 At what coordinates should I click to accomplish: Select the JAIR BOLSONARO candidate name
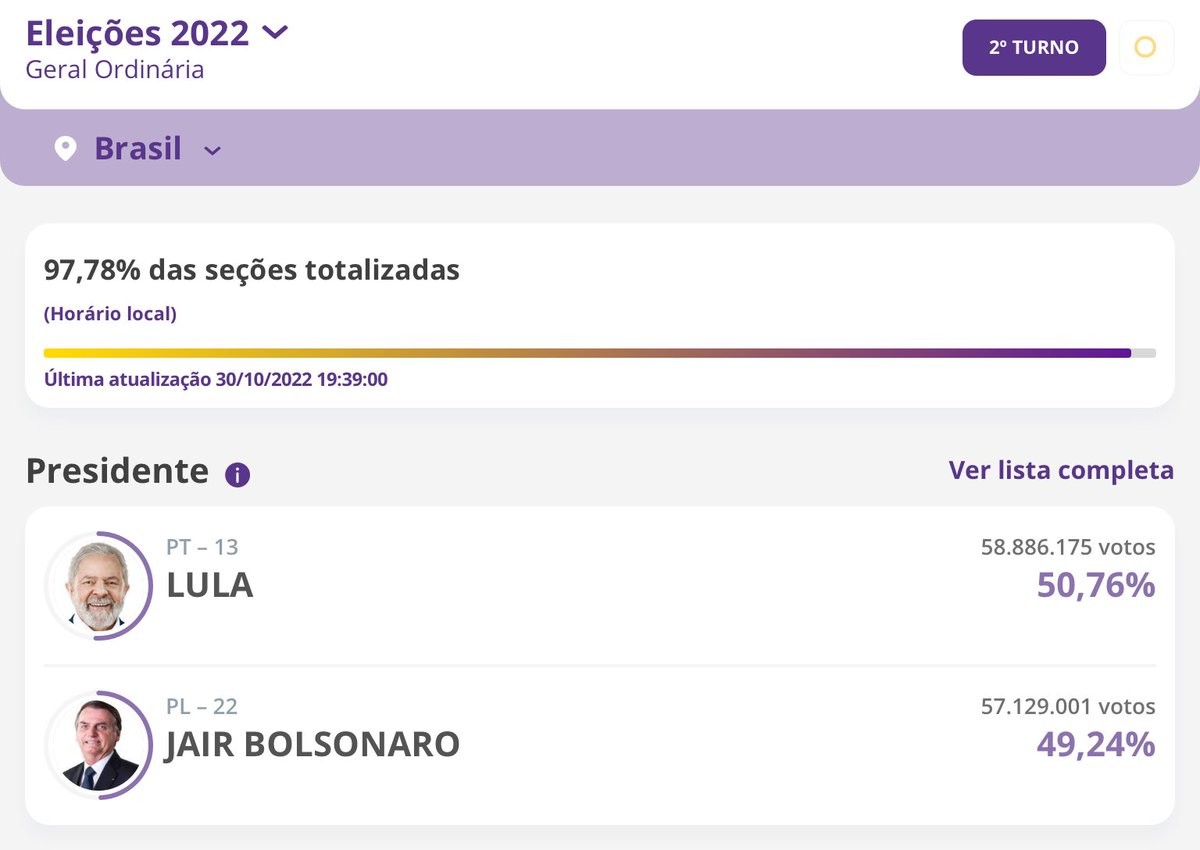313,745
